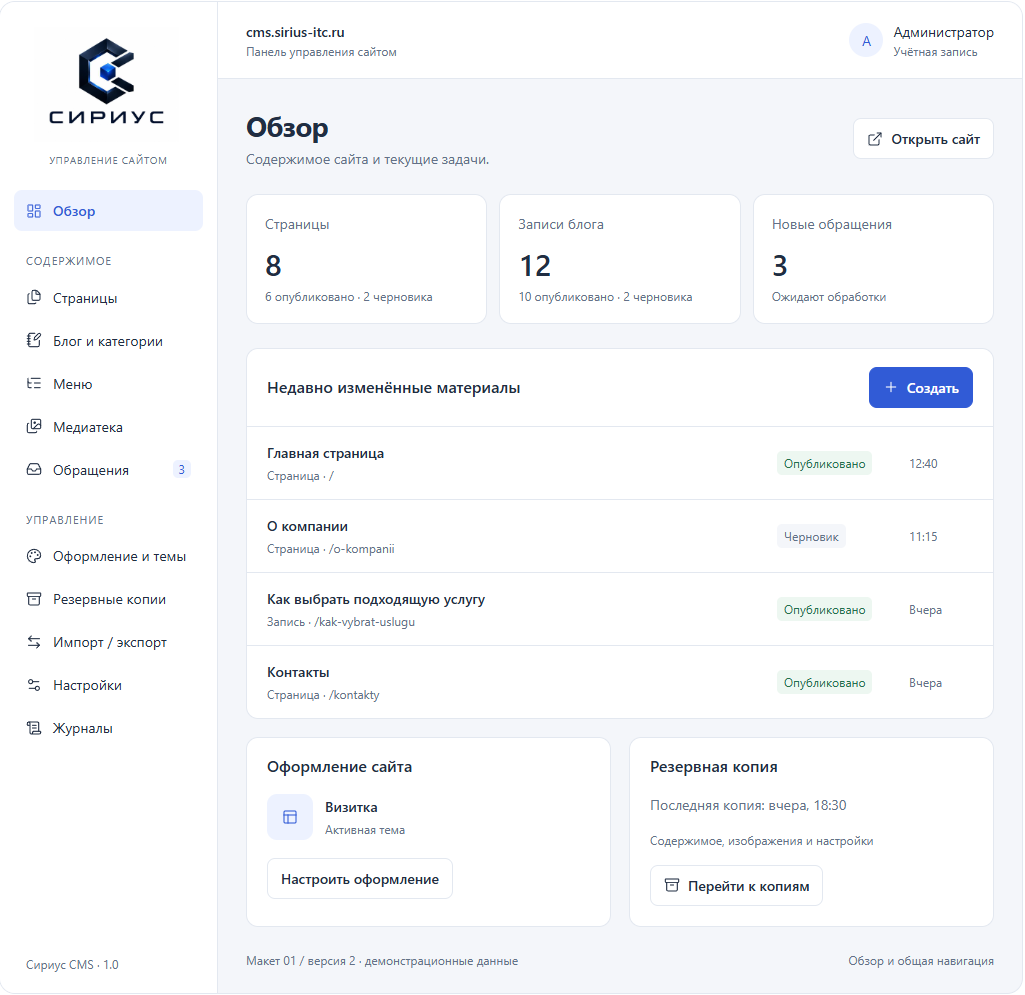
Task: Open Журналы in the sidebar
Action: pyautogui.click(x=109, y=728)
